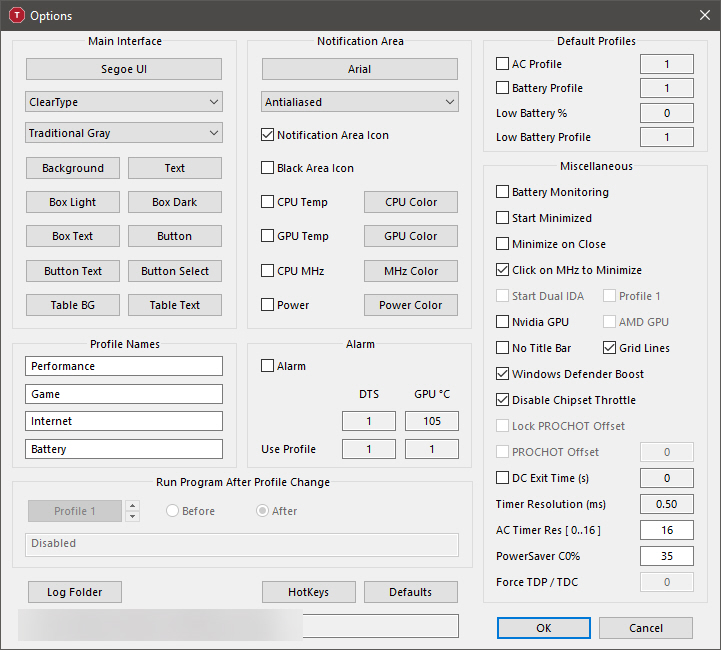The image size is (721, 650).
Task: Click the Segoe UI font button
Action: pos(124,69)
